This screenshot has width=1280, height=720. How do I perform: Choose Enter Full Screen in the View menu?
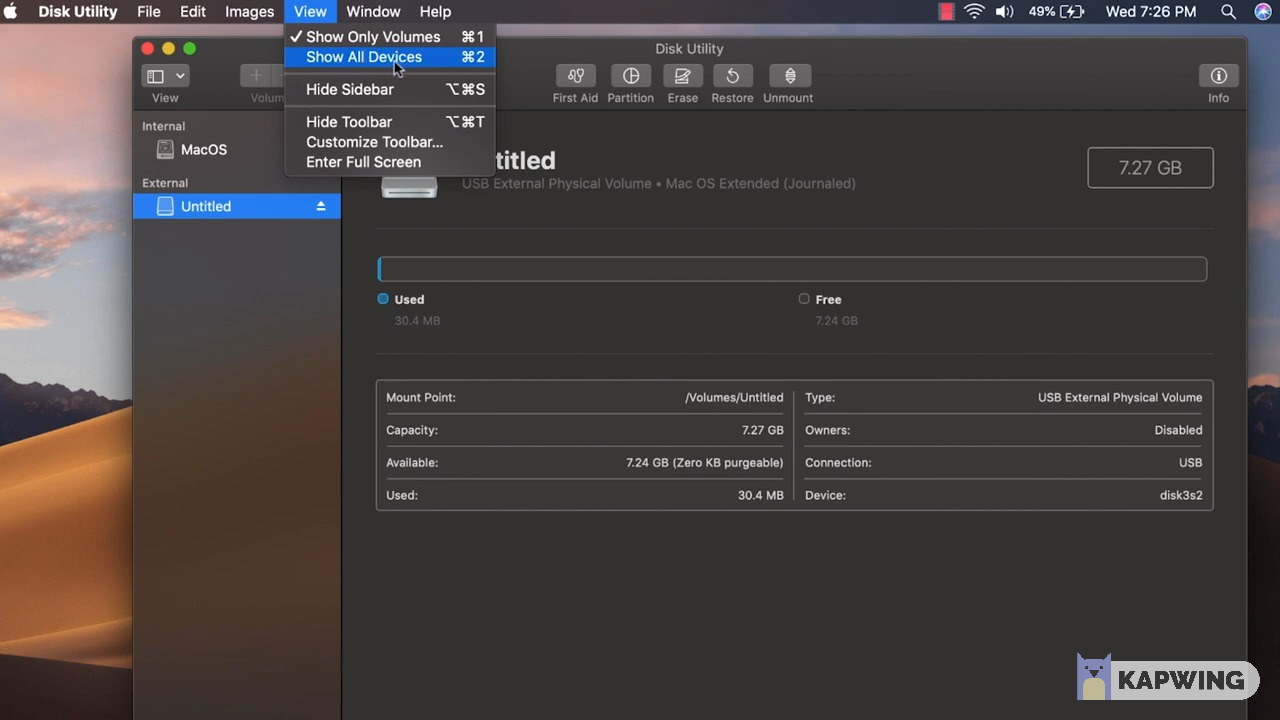389,162
